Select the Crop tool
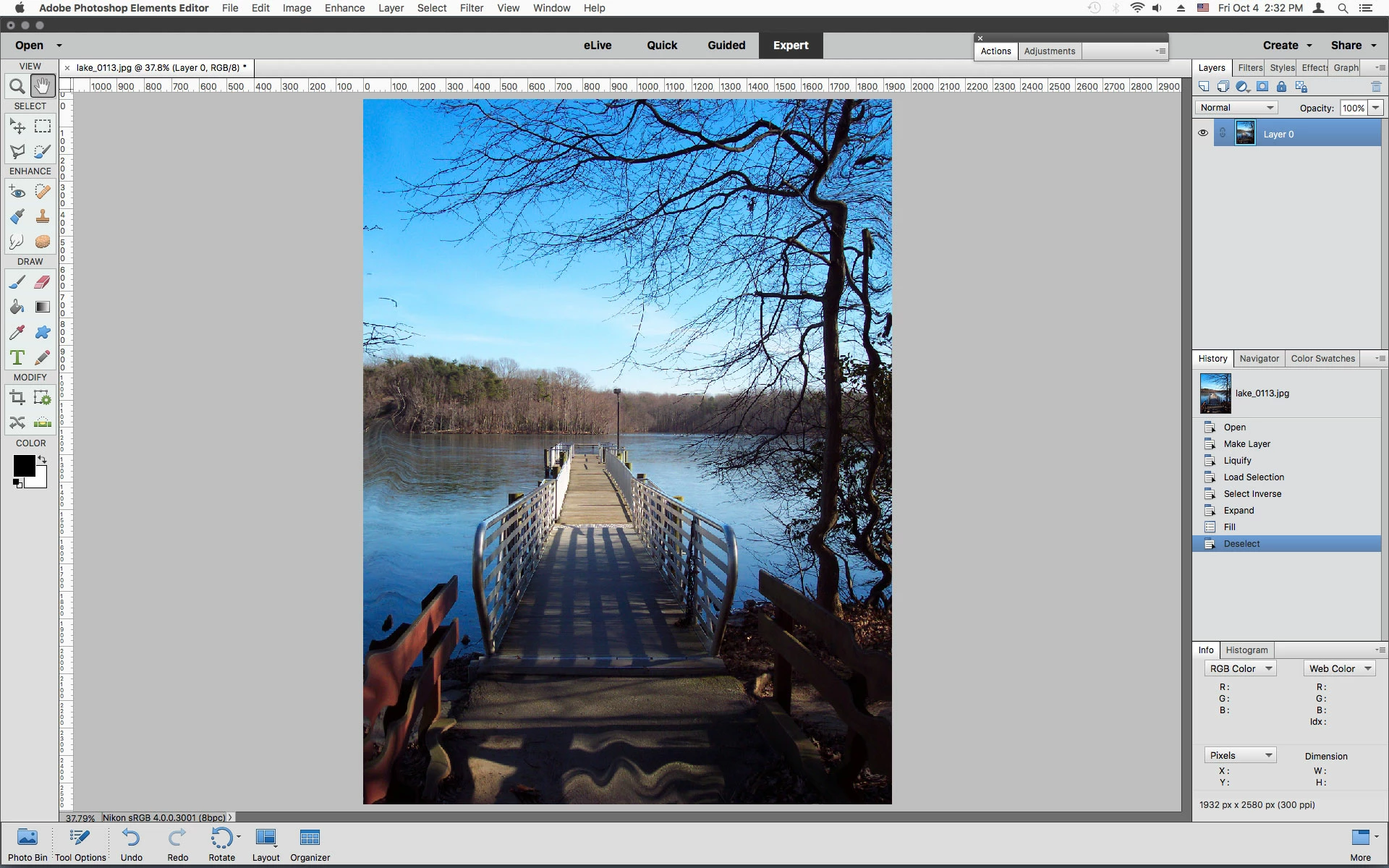Screen dimensions: 1389x868 [17, 397]
